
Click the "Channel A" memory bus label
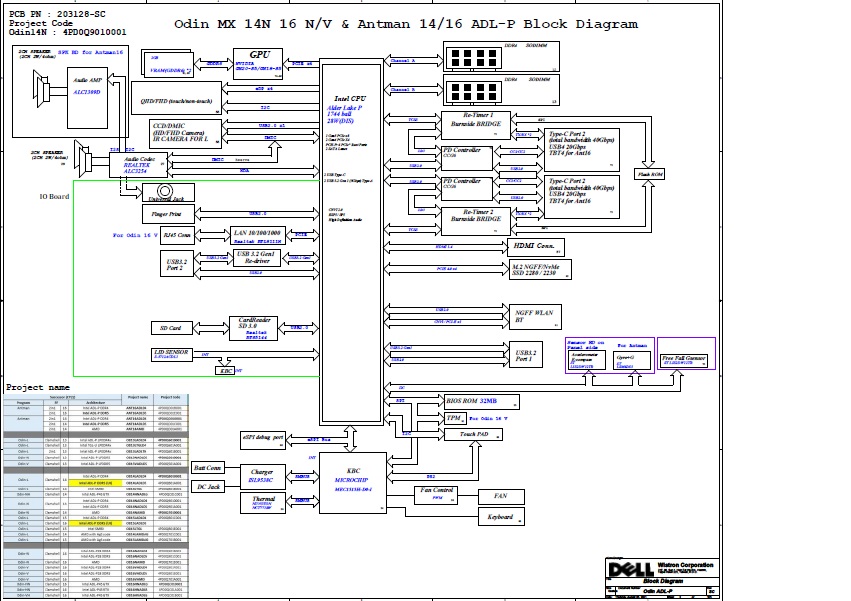click(403, 61)
